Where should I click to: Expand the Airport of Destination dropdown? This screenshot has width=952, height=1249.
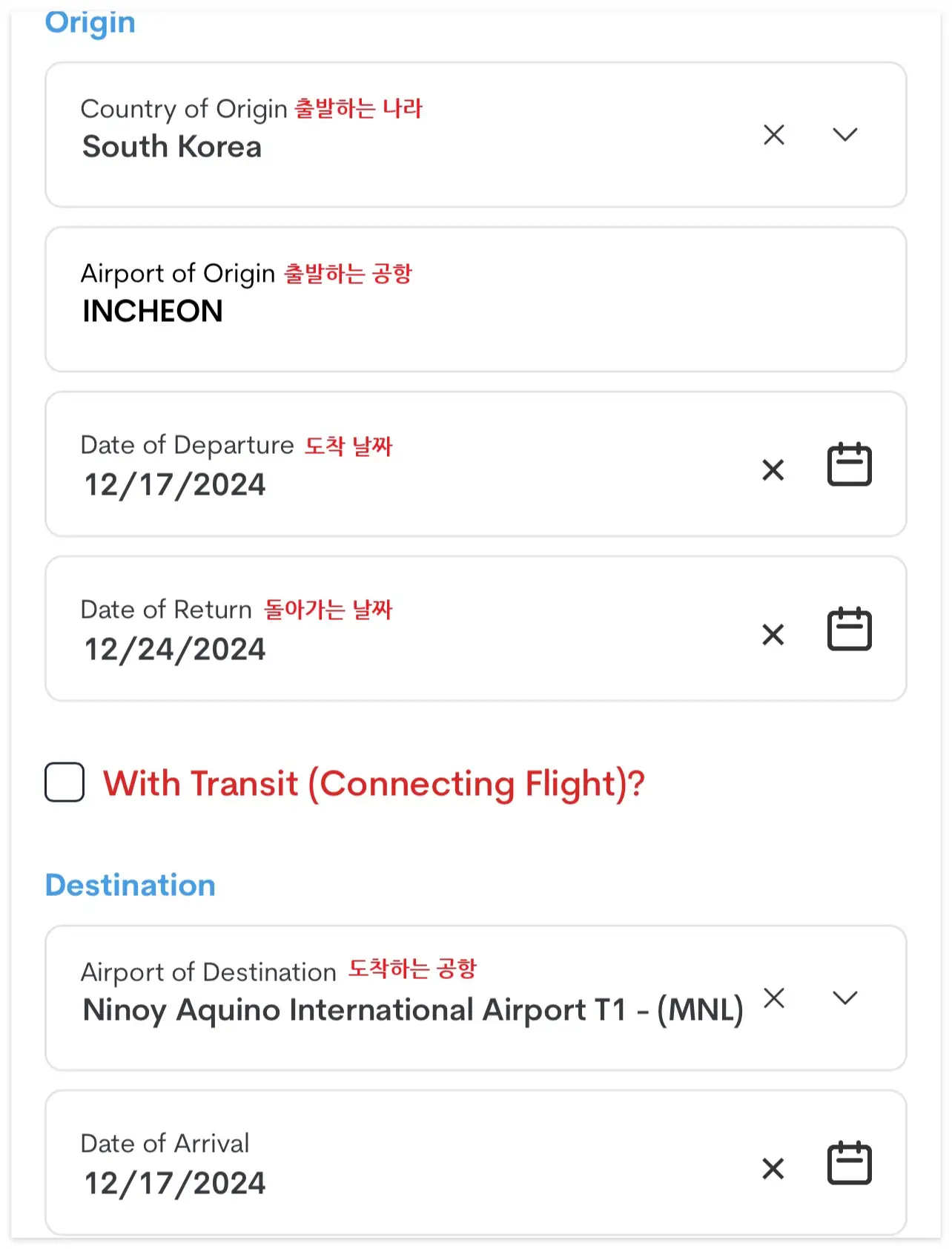point(844,998)
